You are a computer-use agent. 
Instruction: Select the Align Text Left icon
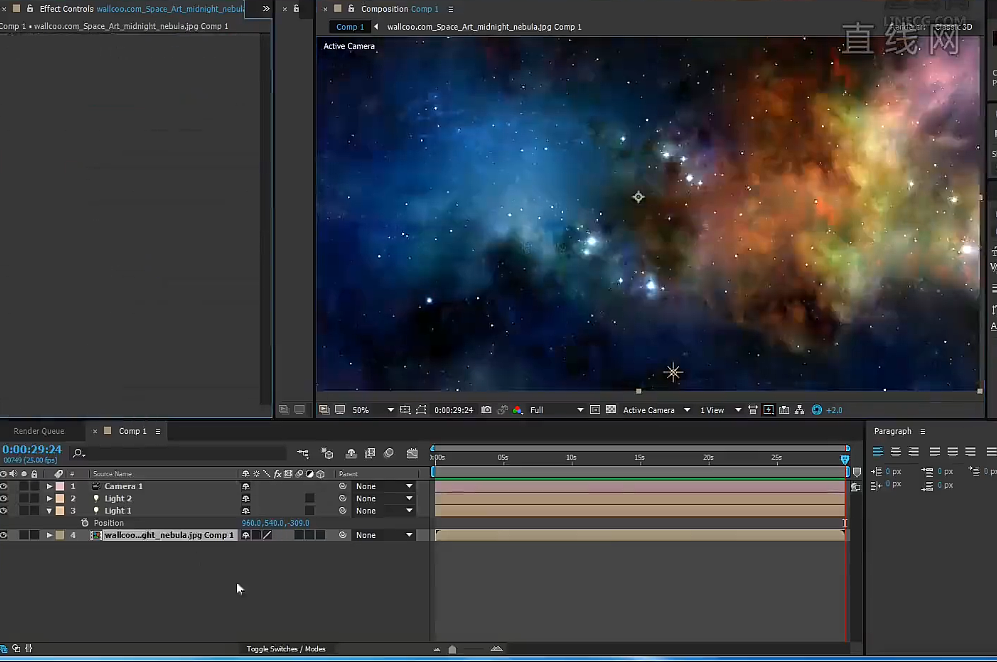(877, 452)
